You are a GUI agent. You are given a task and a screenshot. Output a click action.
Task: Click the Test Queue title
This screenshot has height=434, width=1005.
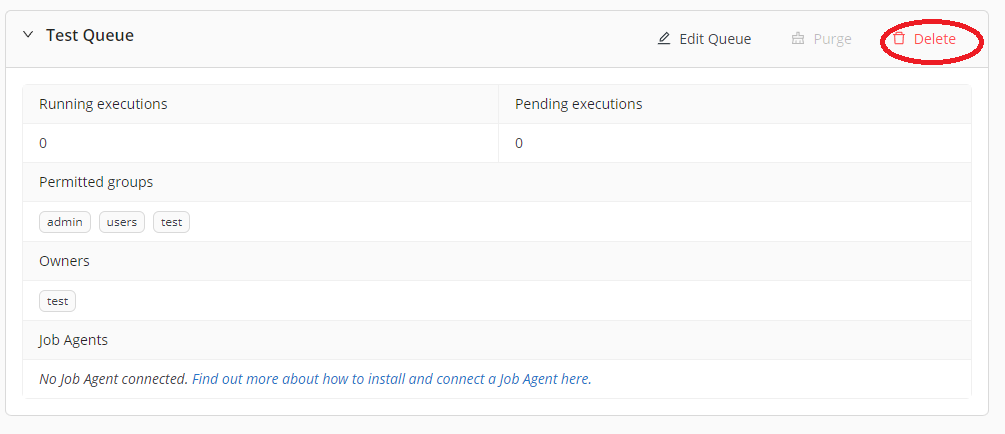click(90, 35)
